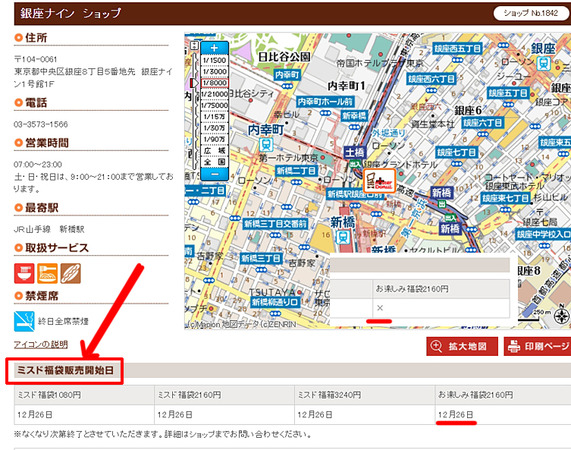Click the 拡大地図 enlarge map button
The image size is (571, 450).
(462, 346)
